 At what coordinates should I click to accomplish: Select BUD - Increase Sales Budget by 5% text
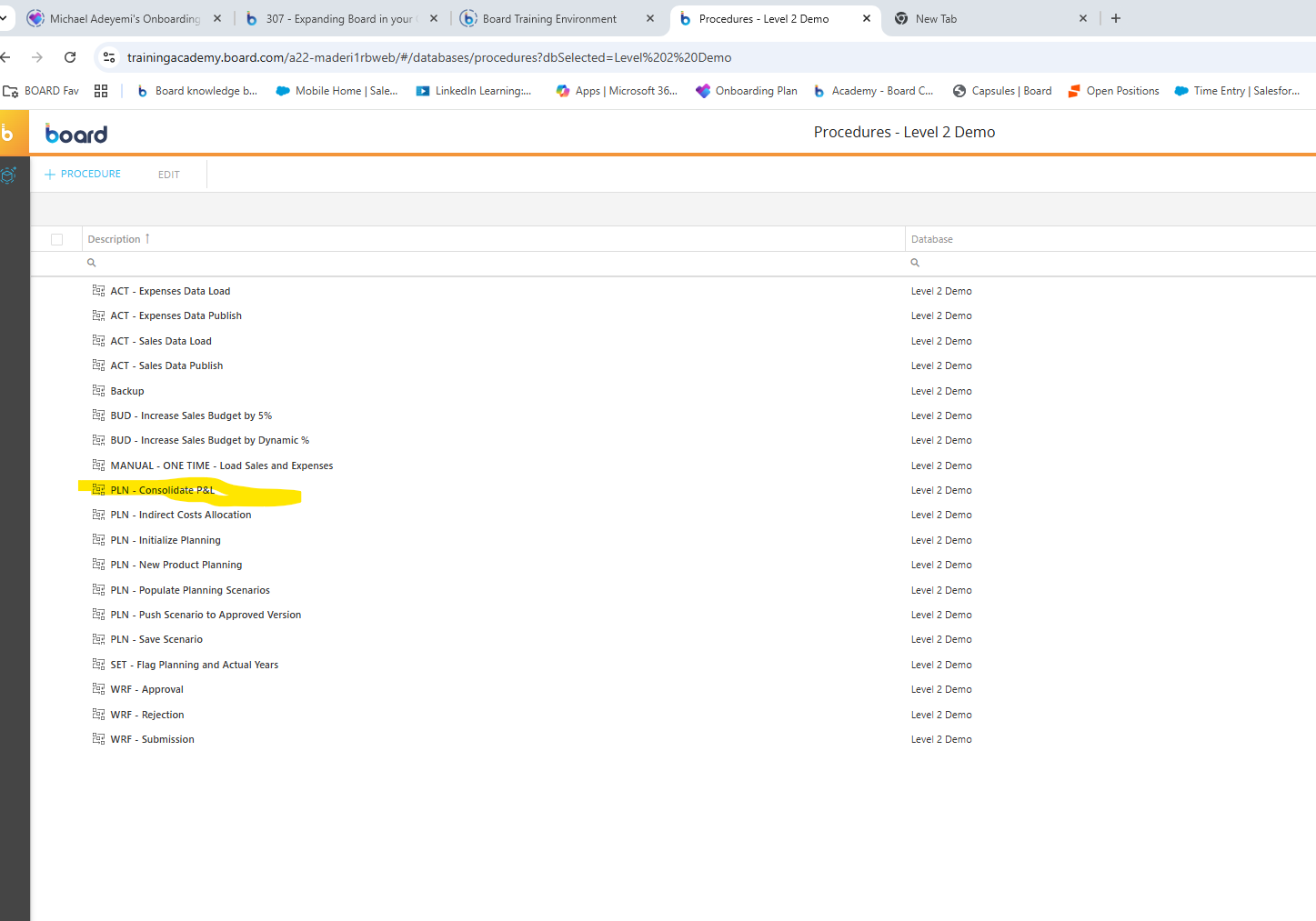(x=191, y=415)
